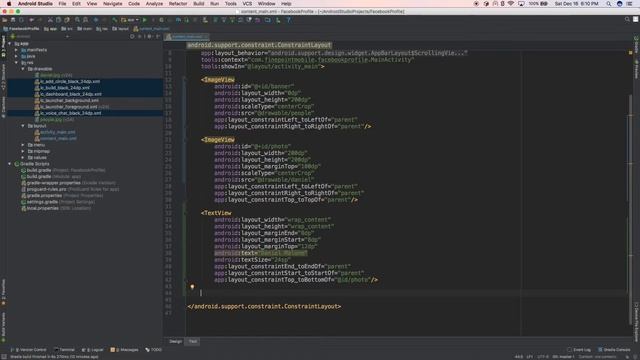The image size is (640, 360).
Task: Open Gradle Console panel
Action: tap(614, 350)
